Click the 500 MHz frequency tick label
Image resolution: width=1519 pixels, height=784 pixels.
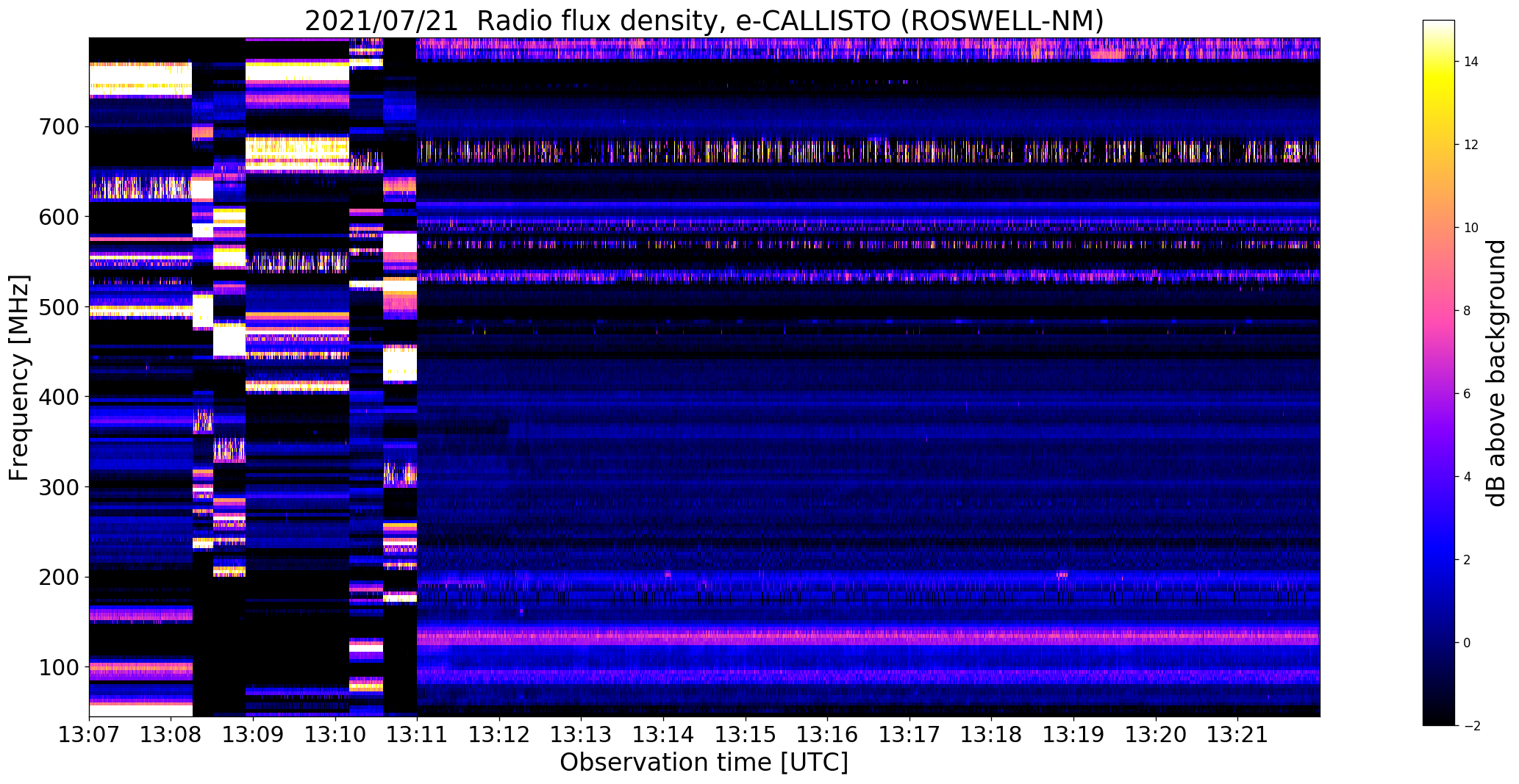57,306
